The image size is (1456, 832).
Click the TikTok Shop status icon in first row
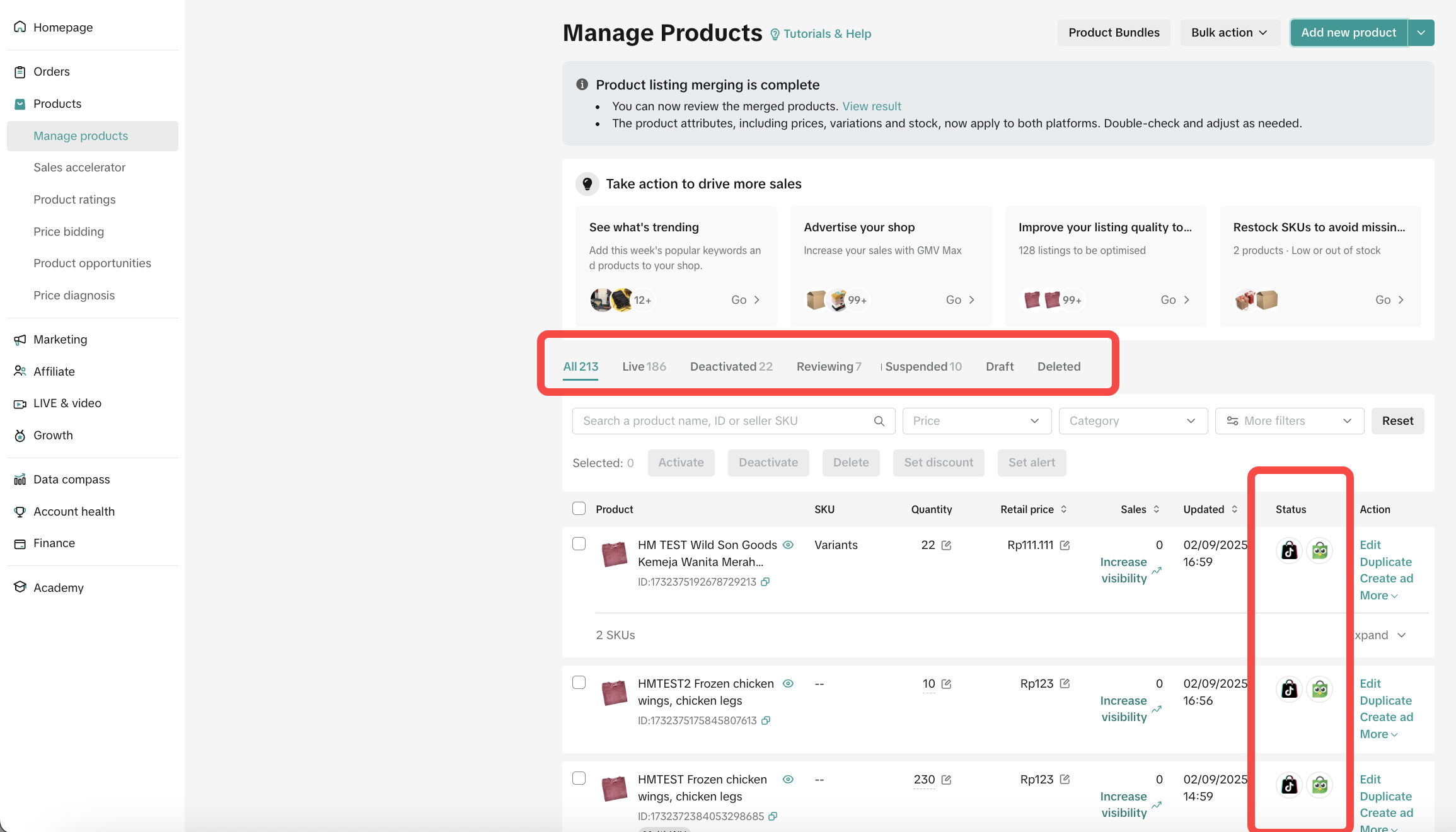click(1289, 551)
